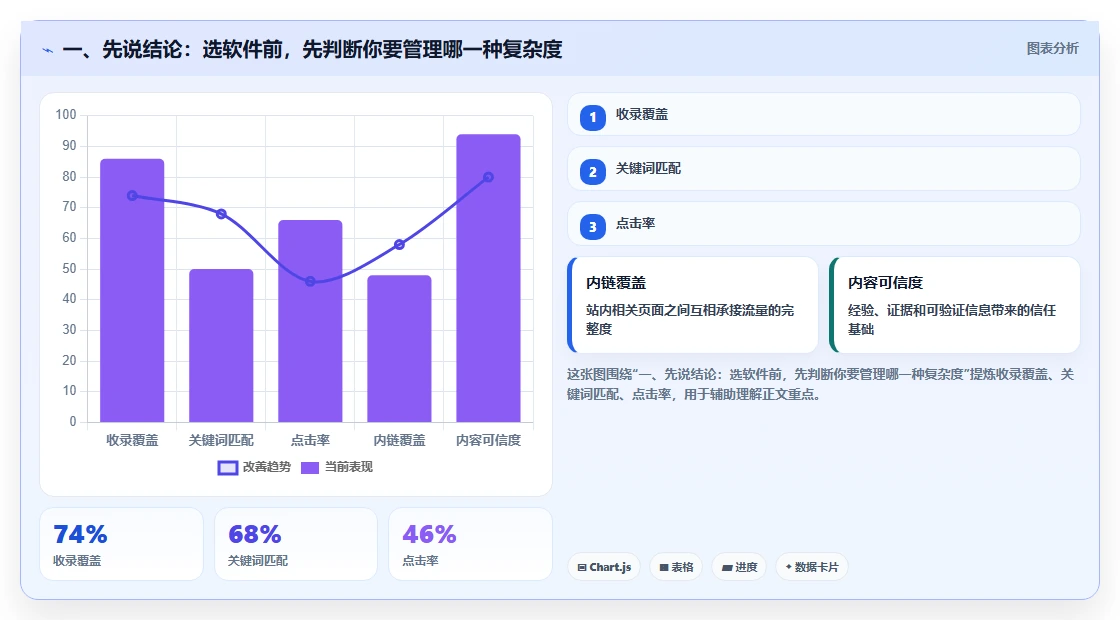Click the 数据卡片 tag
The width and height of the screenshot is (1120, 620).
click(811, 567)
